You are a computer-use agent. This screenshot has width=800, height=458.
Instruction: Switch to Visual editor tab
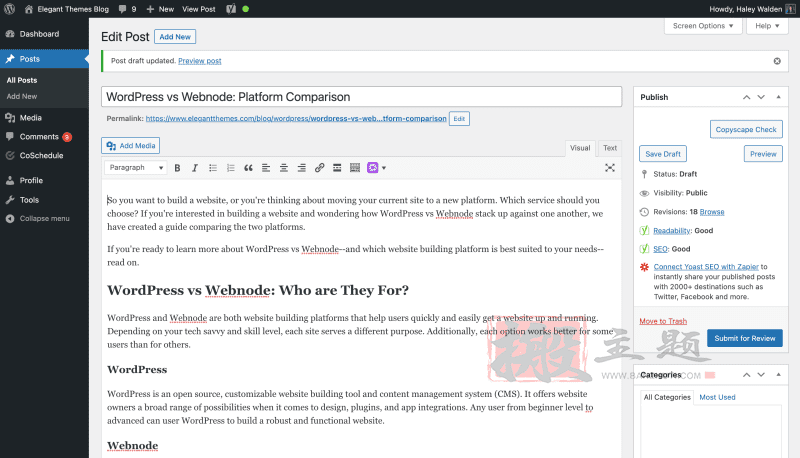click(x=580, y=148)
